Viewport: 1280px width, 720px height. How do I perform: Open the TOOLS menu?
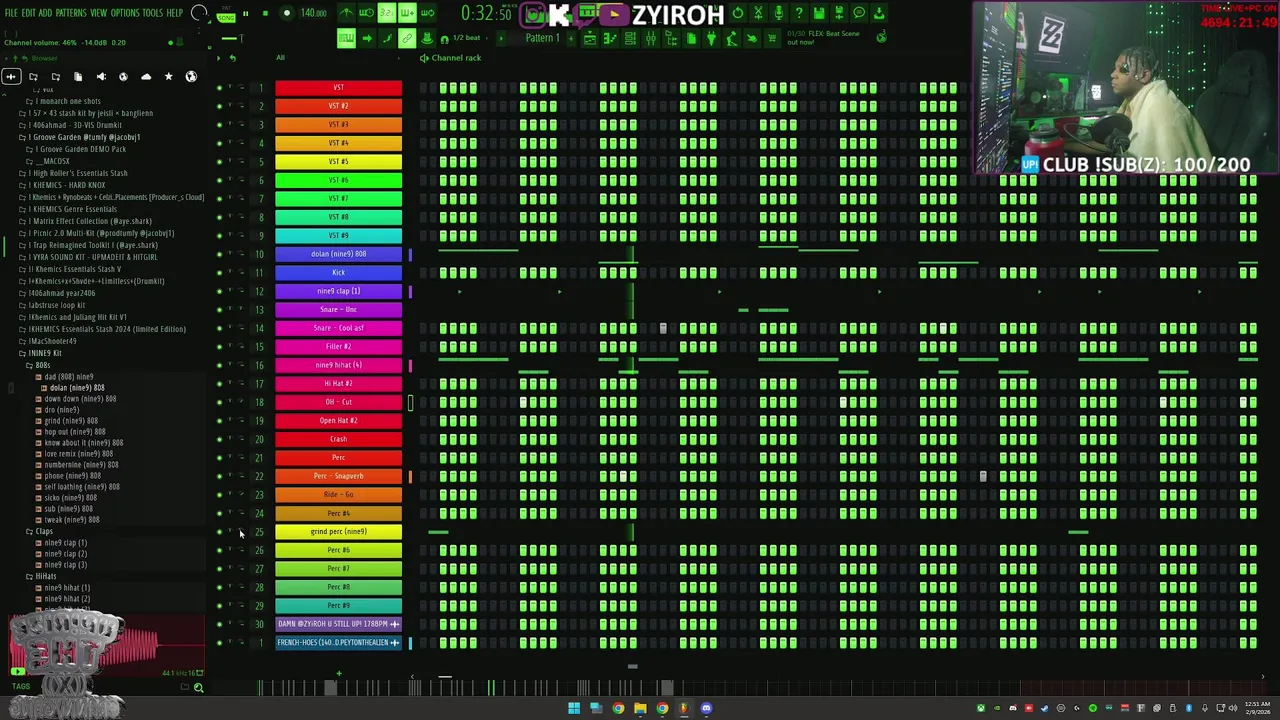[152, 13]
